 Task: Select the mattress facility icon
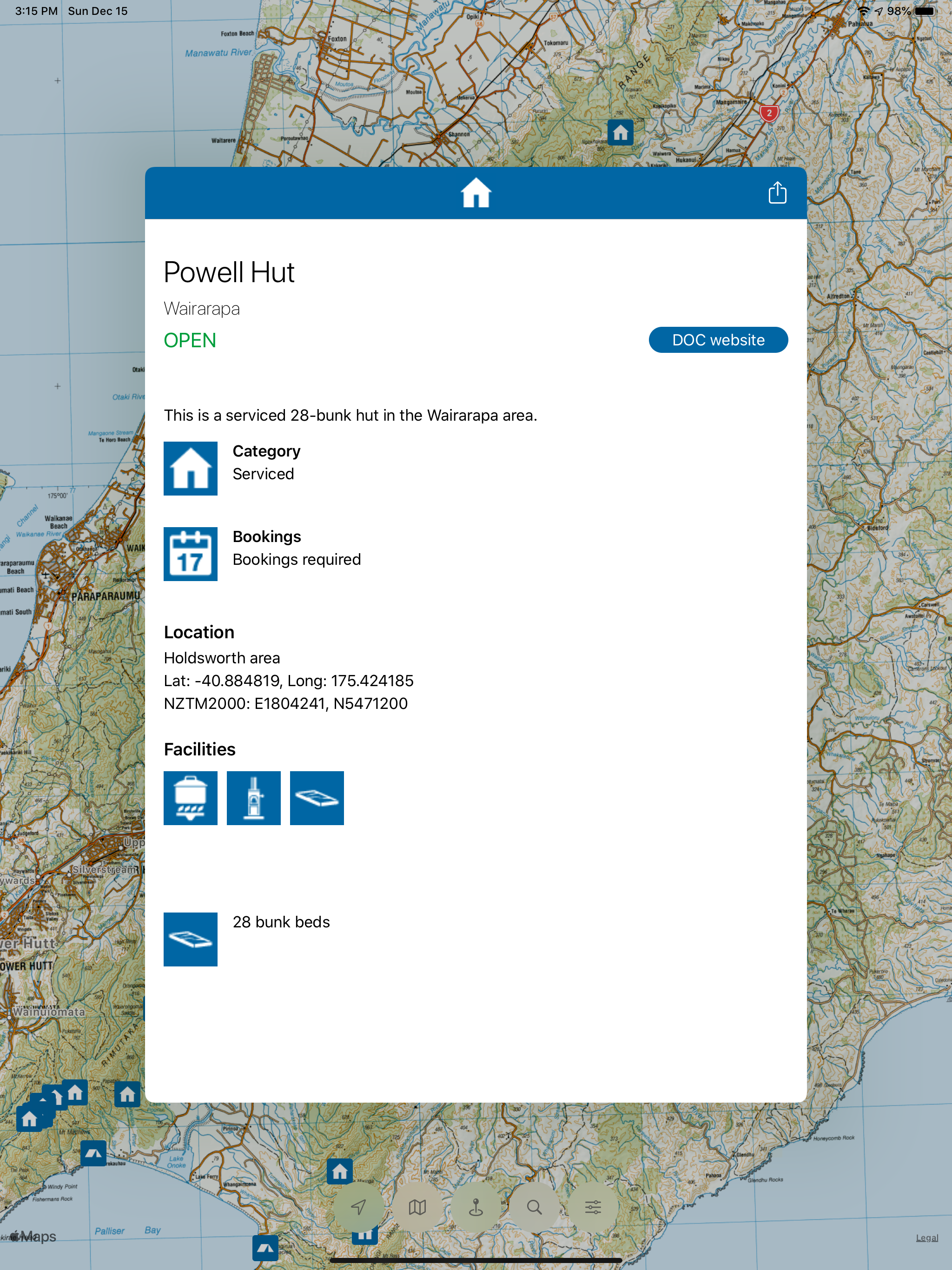(x=317, y=798)
